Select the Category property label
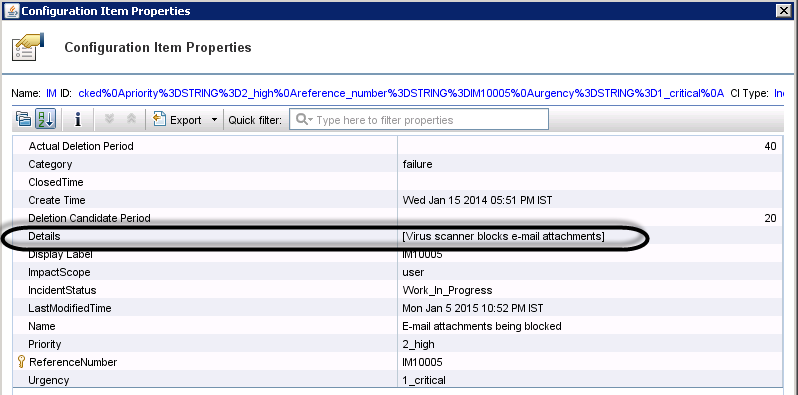Screen dimensions: 798x395 [50, 164]
